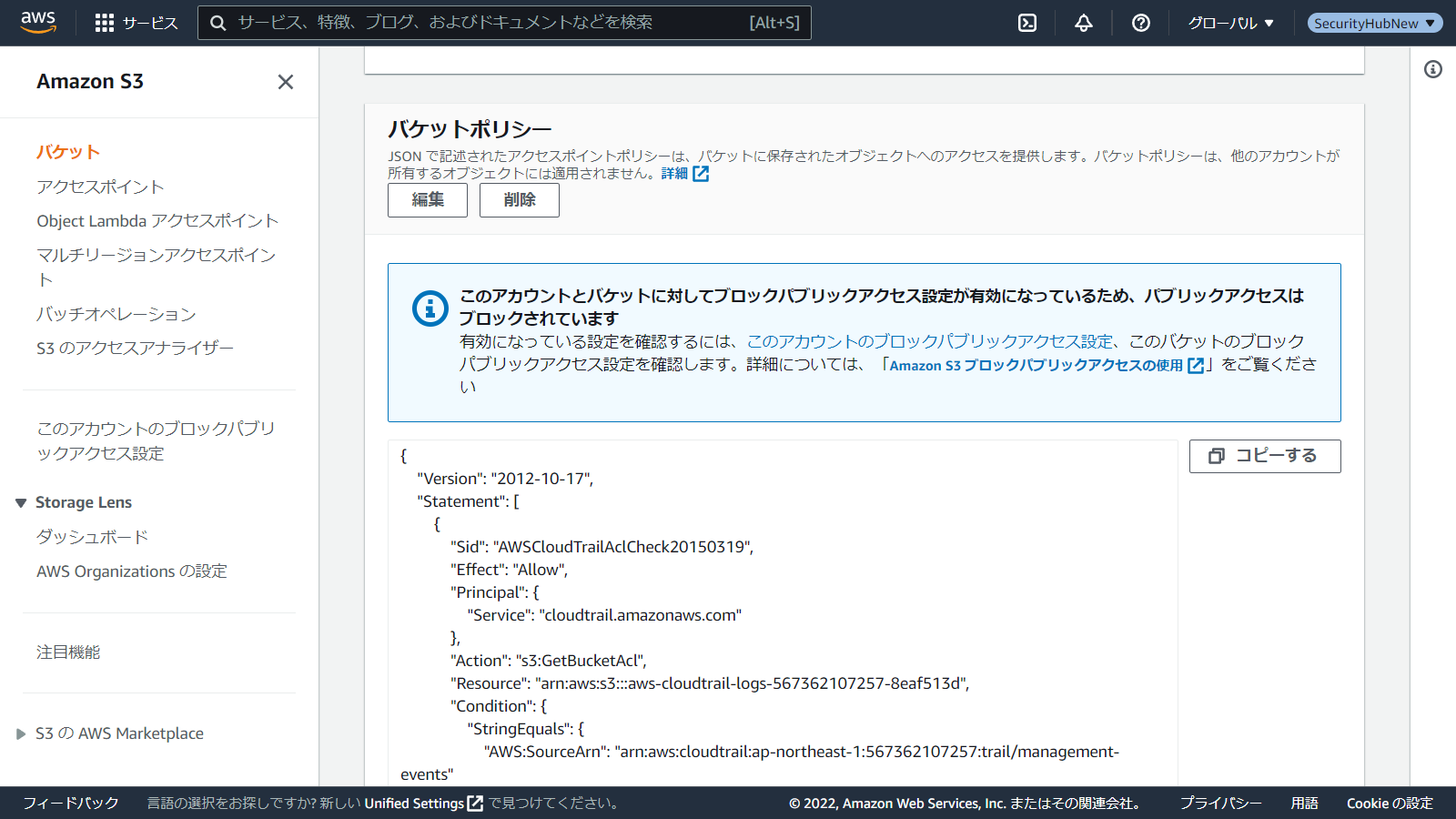This screenshot has width=1456, height=819.
Task: Click the 編集 button for bucket policy
Action: 427,200
